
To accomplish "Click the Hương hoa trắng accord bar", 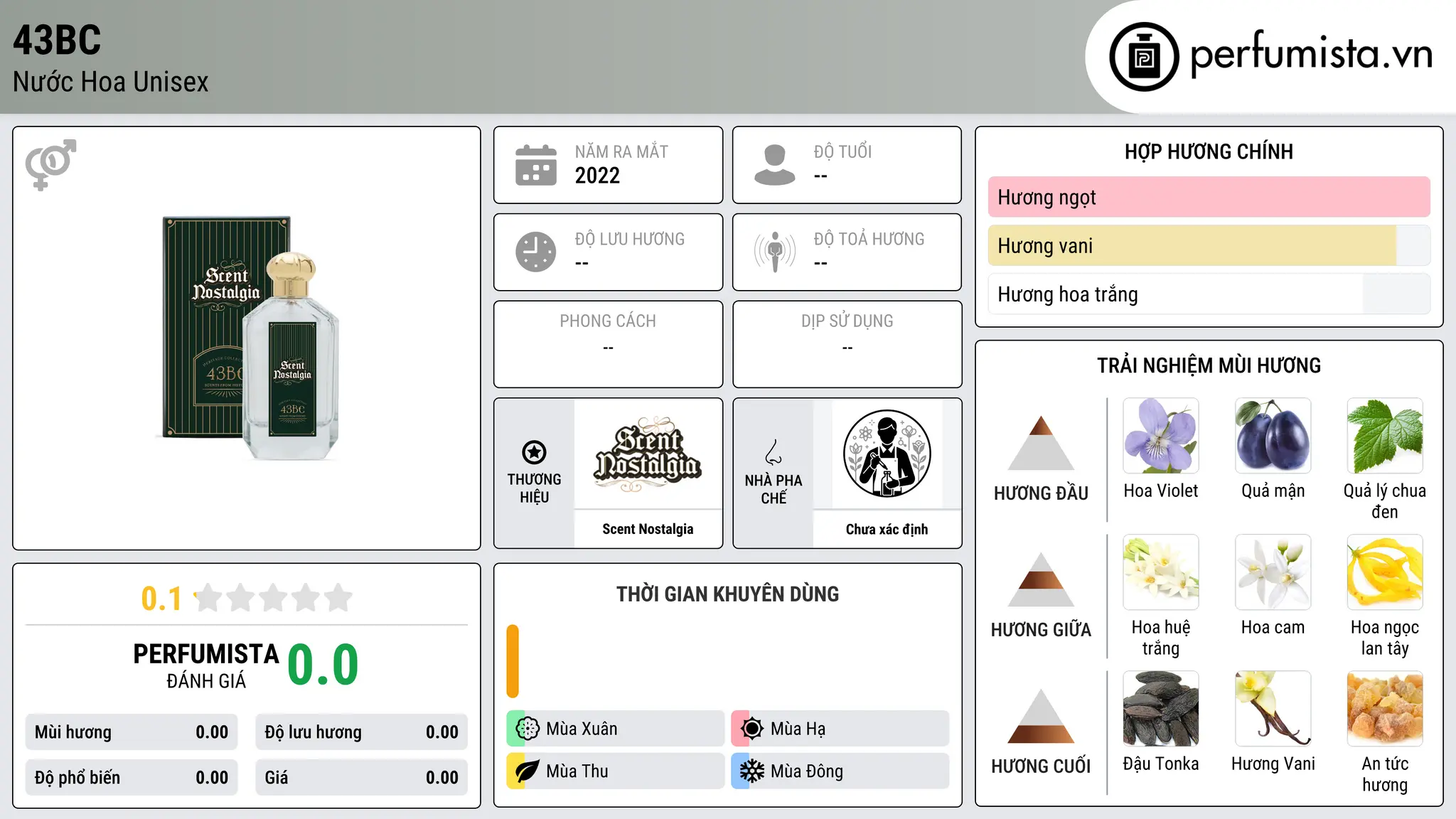I will point(1209,294).
